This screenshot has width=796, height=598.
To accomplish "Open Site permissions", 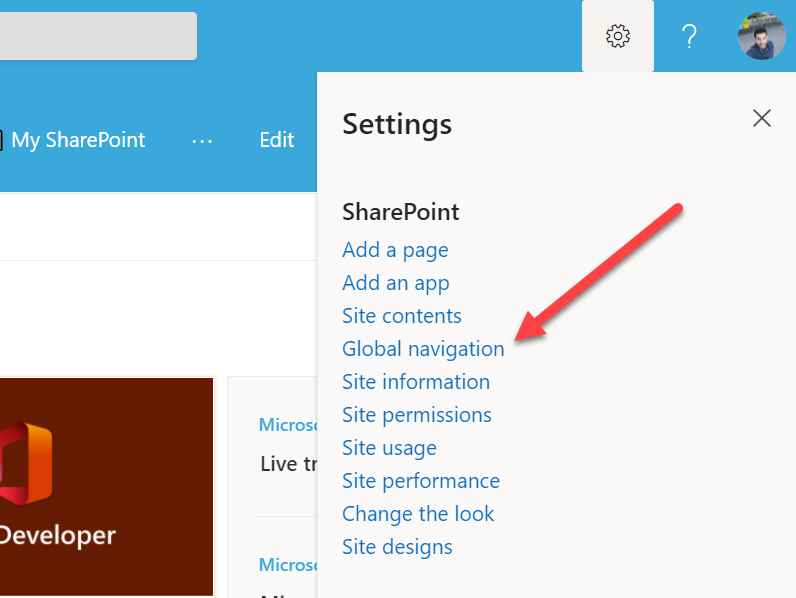I will tap(417, 415).
